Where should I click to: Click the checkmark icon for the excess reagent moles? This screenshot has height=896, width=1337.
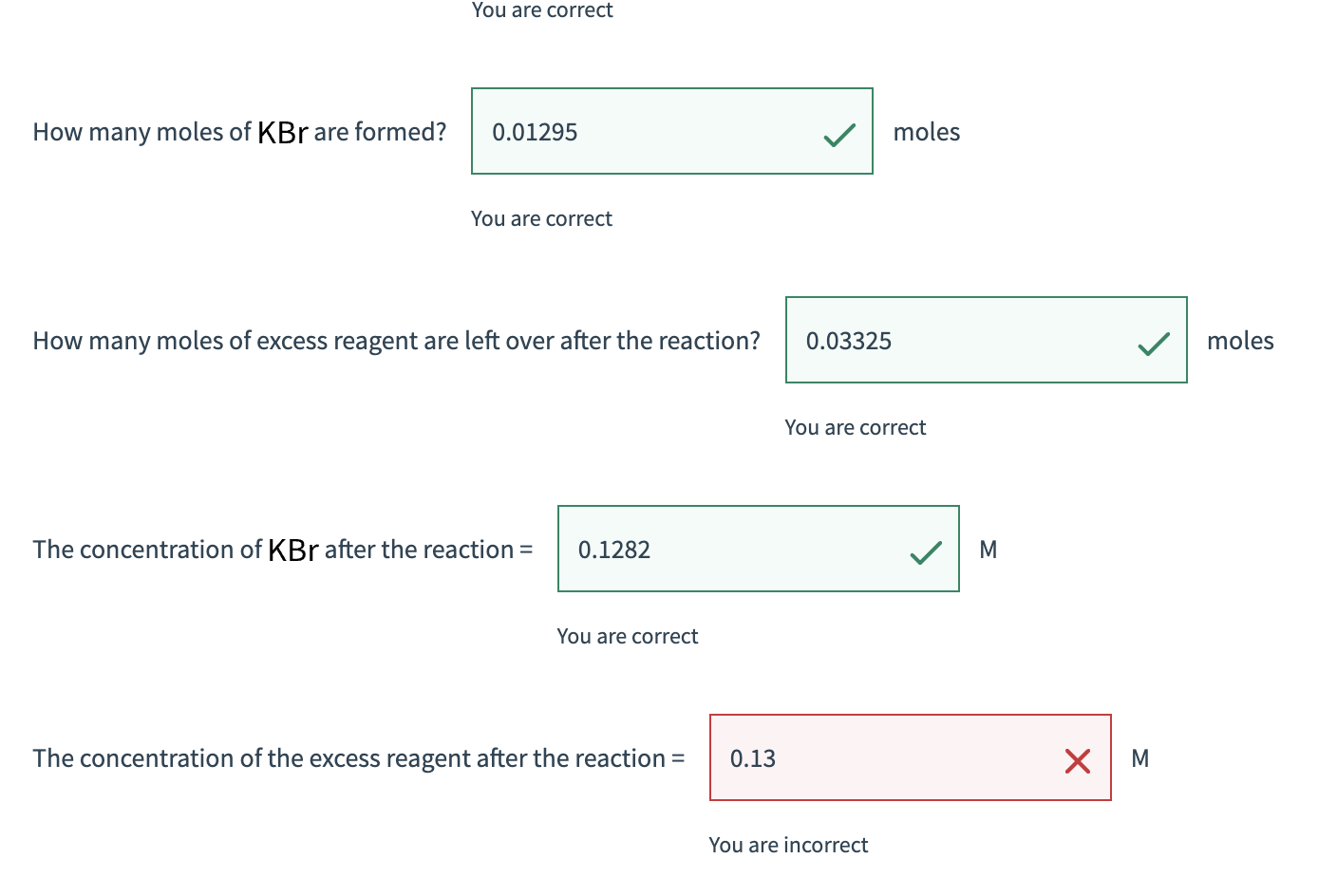tap(1153, 345)
